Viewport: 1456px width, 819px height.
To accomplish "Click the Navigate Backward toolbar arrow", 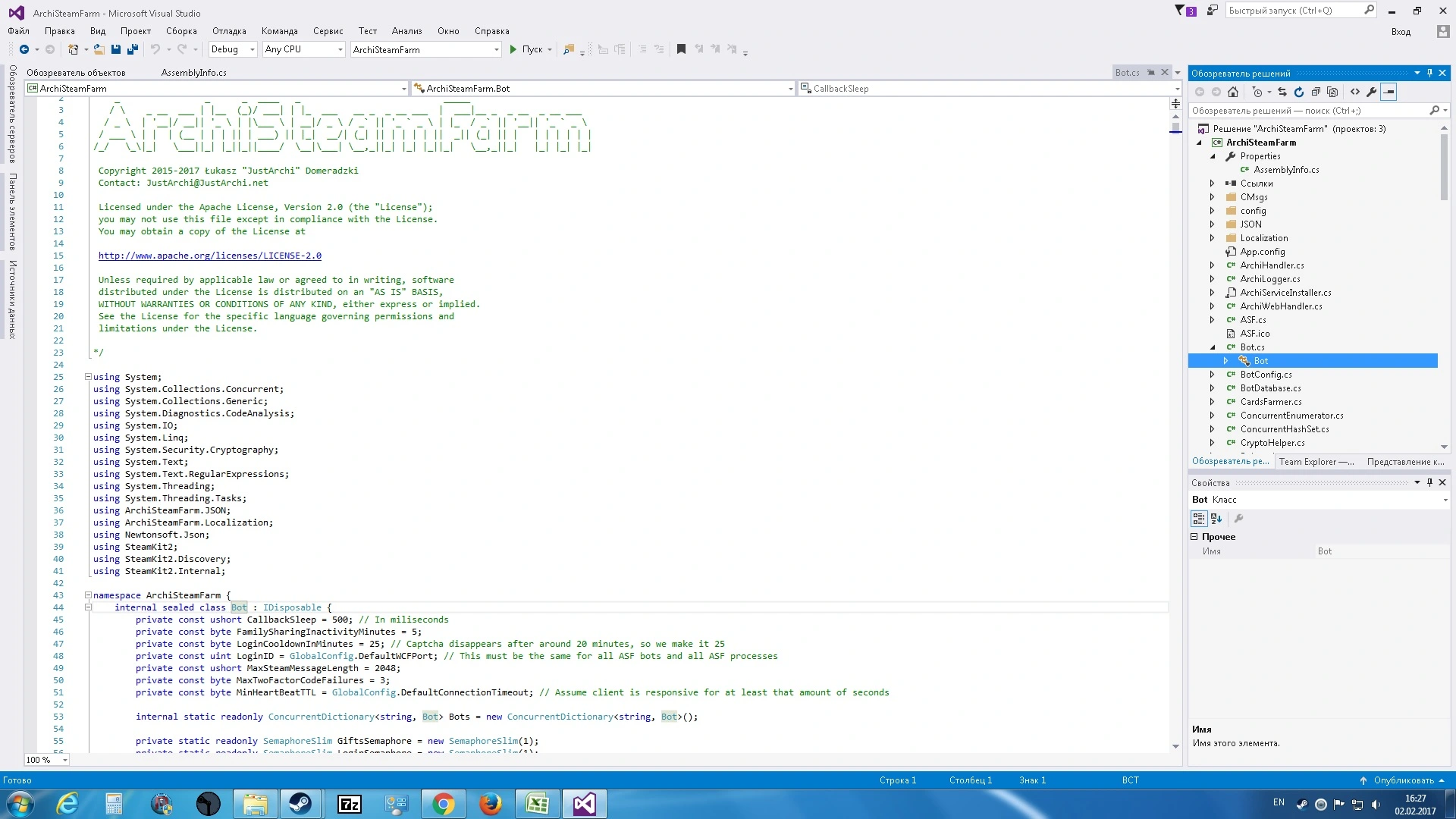I will click(x=24, y=49).
